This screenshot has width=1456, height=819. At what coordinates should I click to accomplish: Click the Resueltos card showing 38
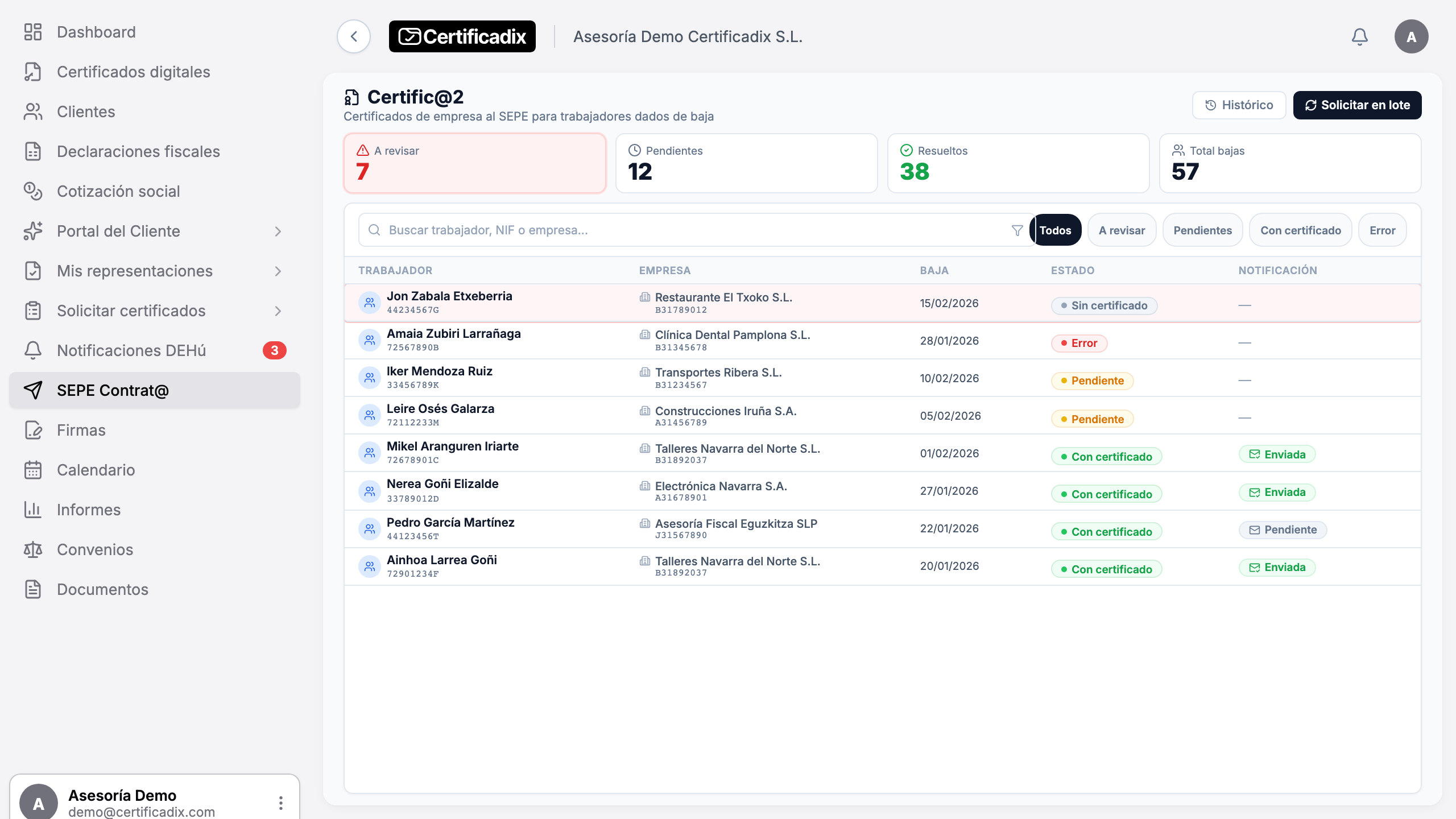[x=1019, y=163]
